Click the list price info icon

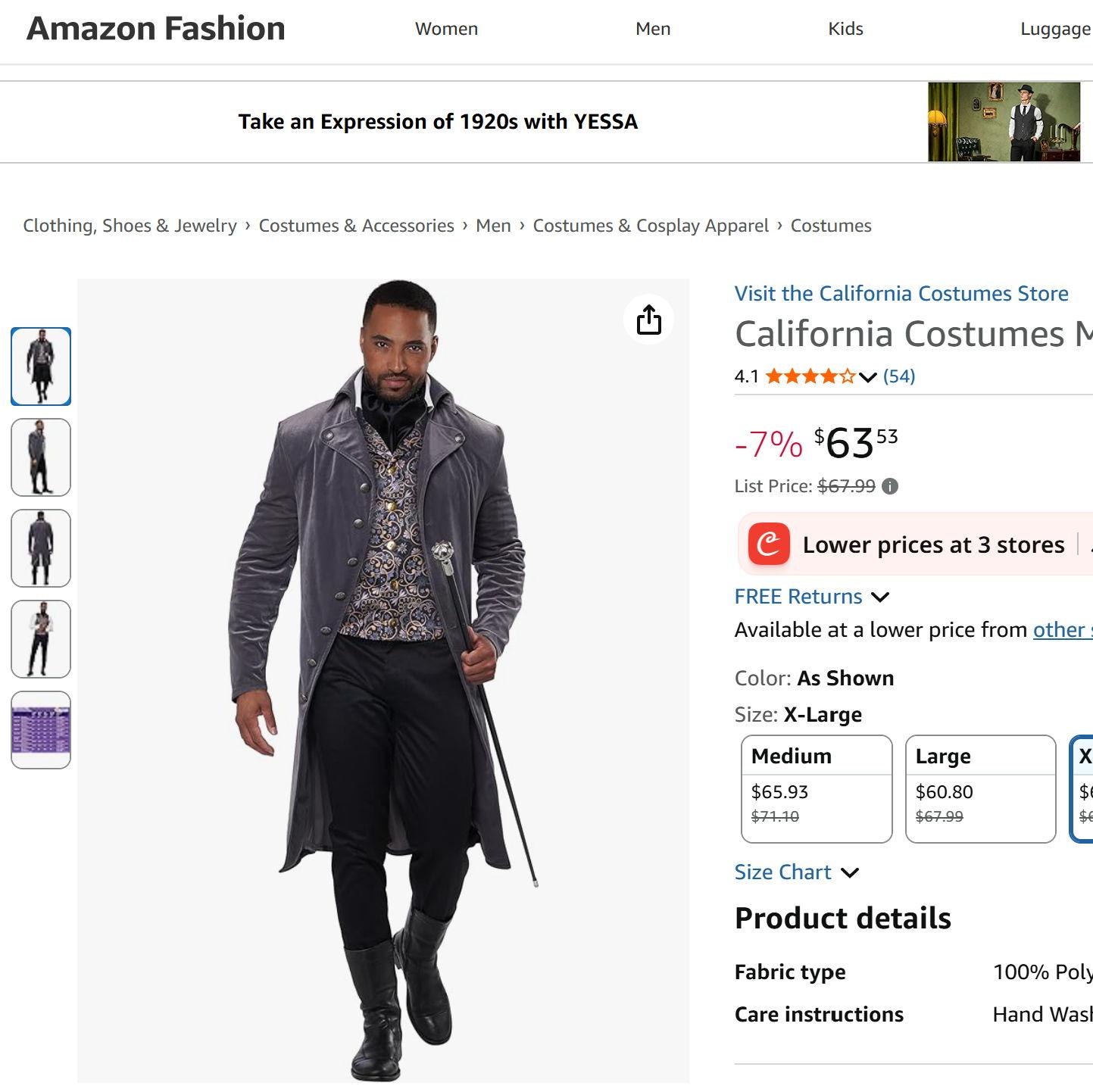pos(891,486)
